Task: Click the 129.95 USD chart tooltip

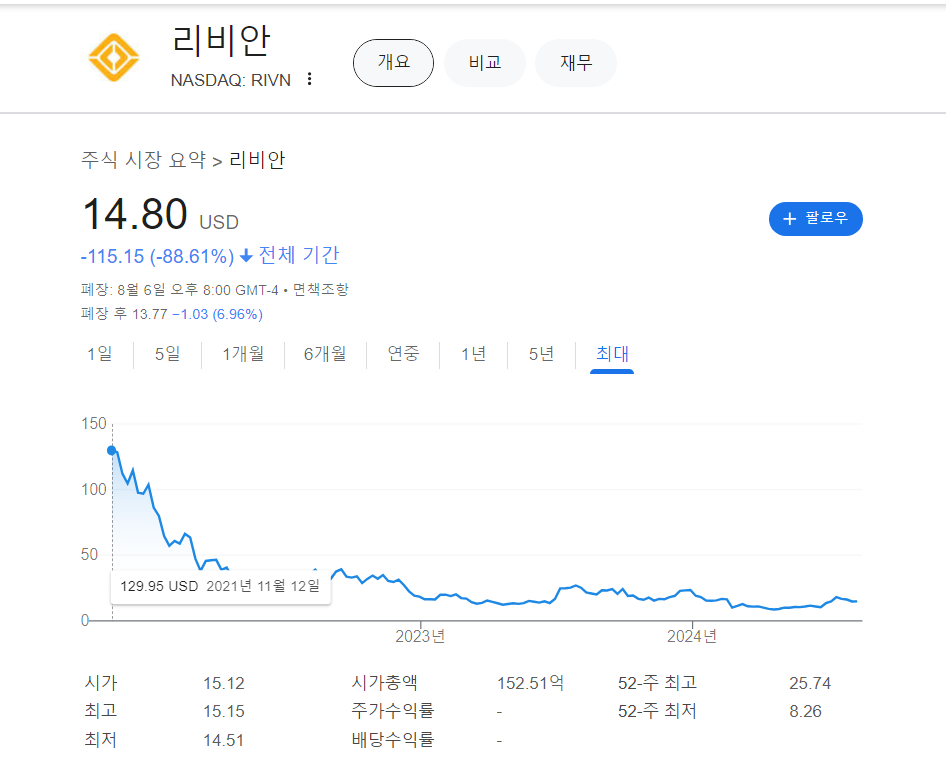Action: tap(221, 586)
